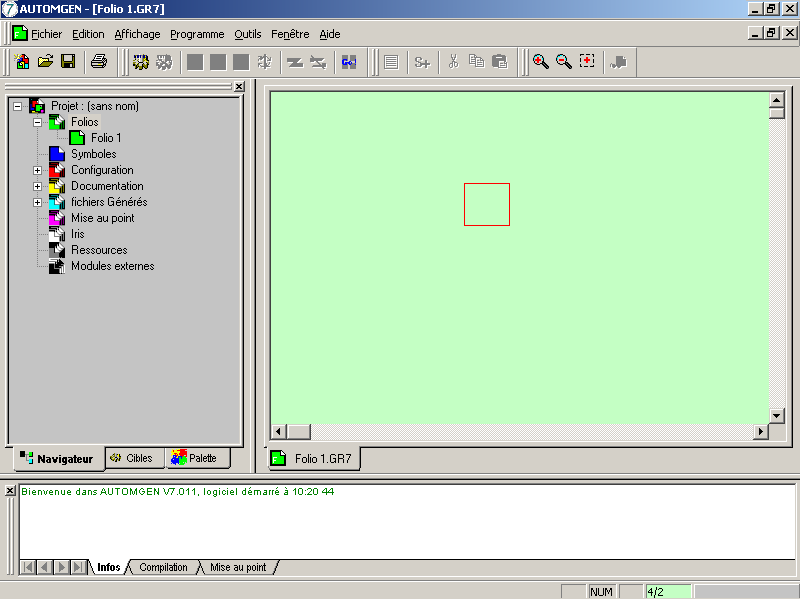Click the new project toolbar icon

coord(22,62)
